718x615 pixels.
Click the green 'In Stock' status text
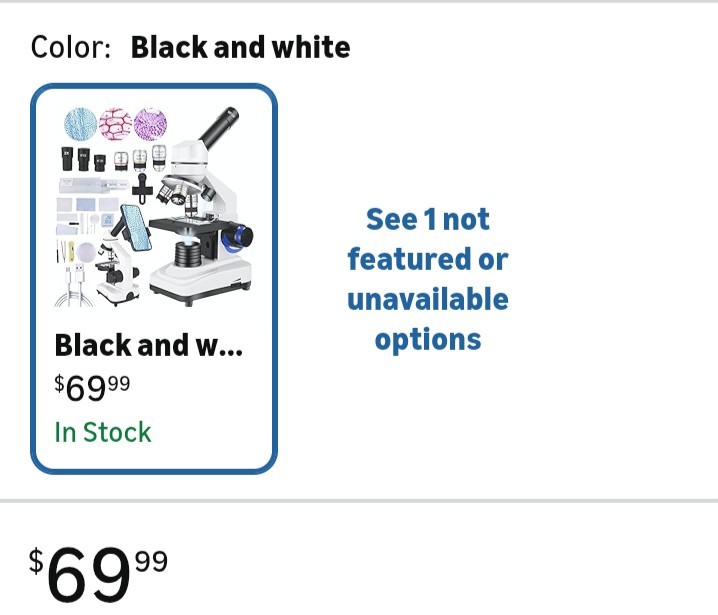(x=103, y=432)
